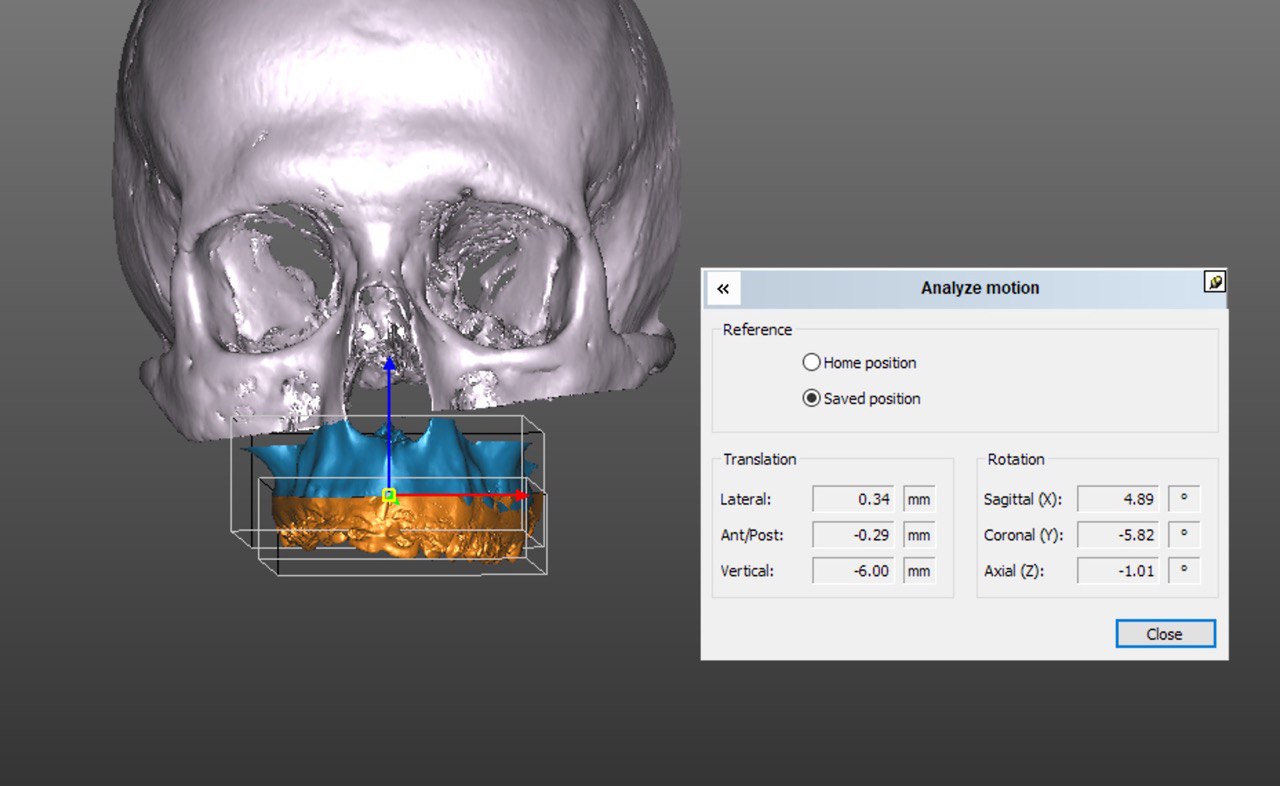1280x786 pixels.
Task: Click the Vertical translation value field
Action: point(853,571)
